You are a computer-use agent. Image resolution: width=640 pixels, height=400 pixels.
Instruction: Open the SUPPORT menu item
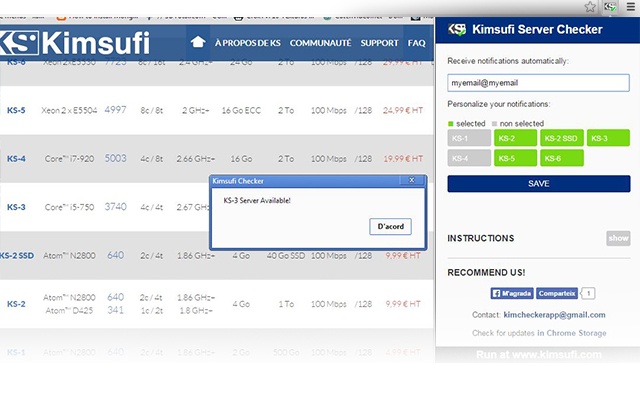click(379, 43)
